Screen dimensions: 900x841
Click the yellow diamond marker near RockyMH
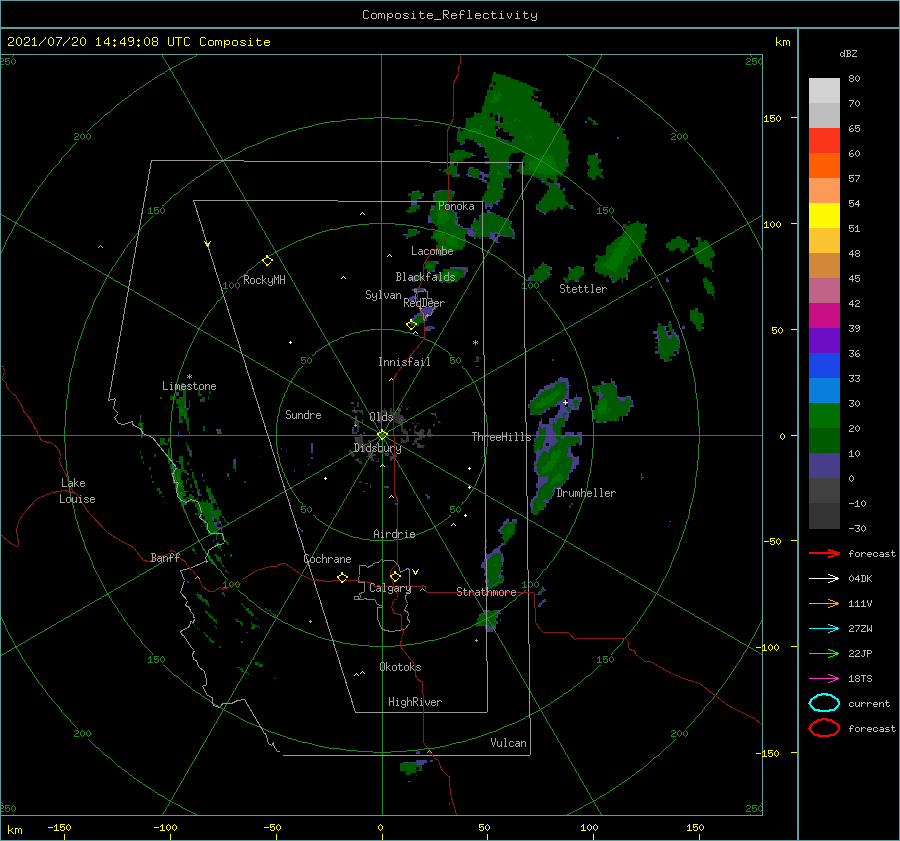267,261
